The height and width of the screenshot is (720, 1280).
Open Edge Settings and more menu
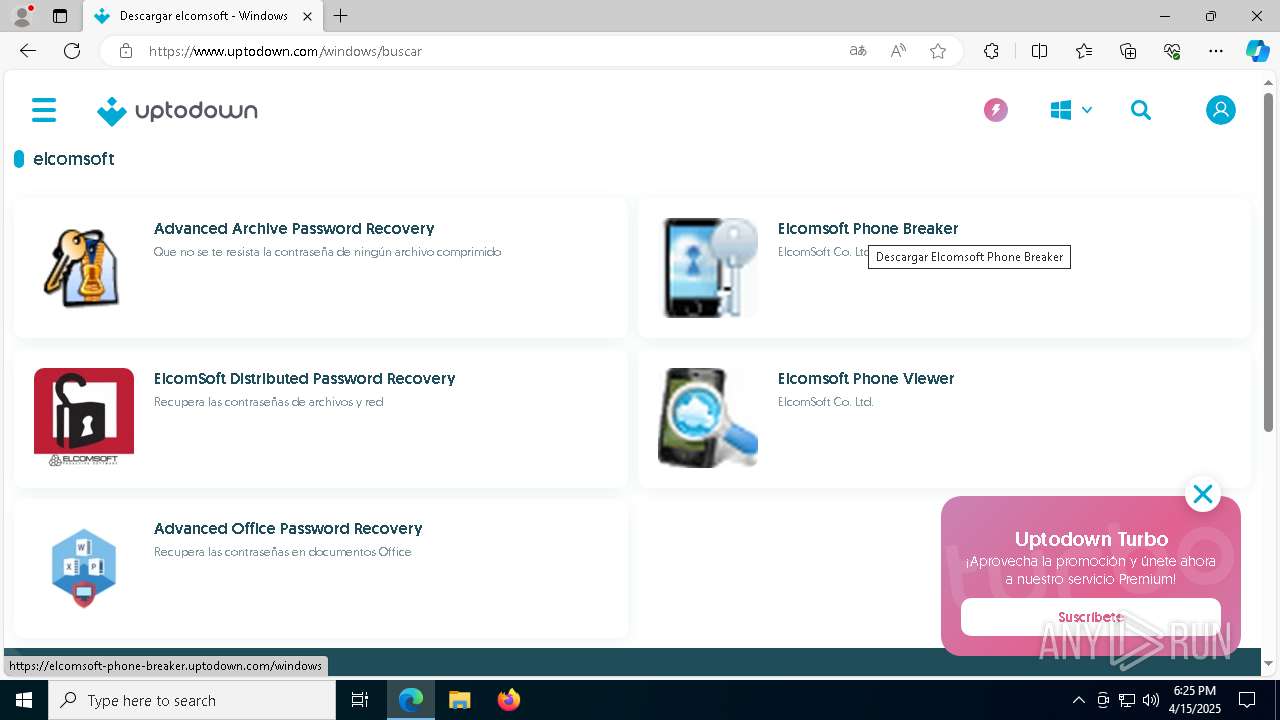point(1216,51)
